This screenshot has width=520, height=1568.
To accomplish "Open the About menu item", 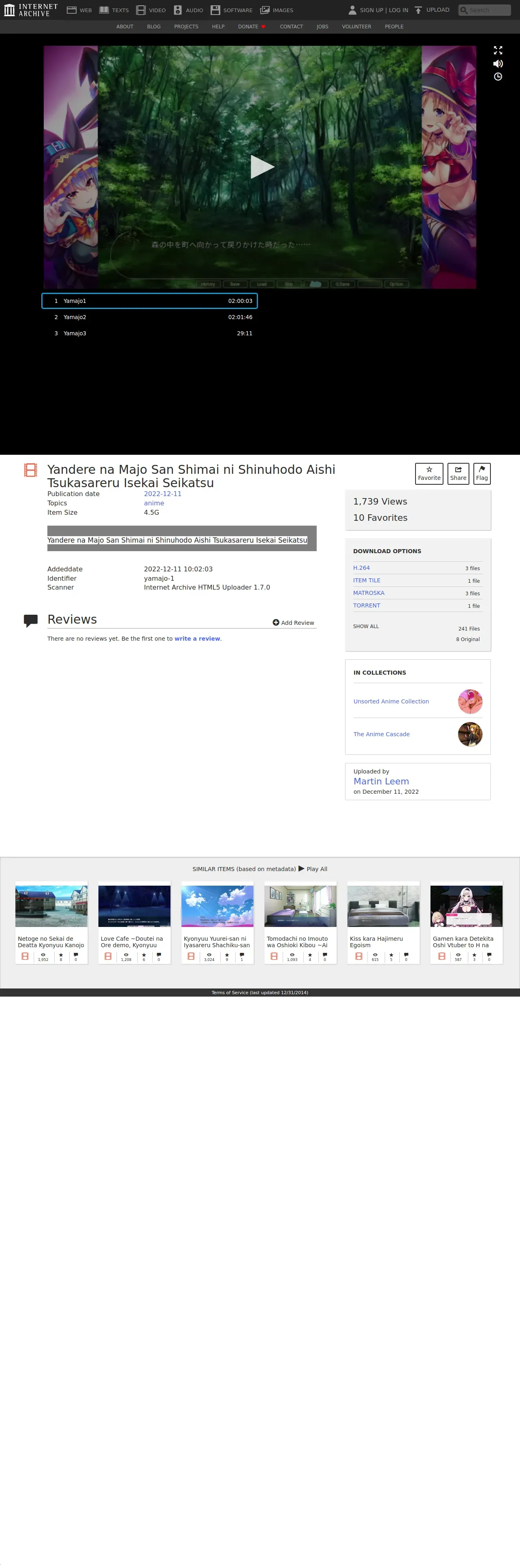I will pos(125,27).
